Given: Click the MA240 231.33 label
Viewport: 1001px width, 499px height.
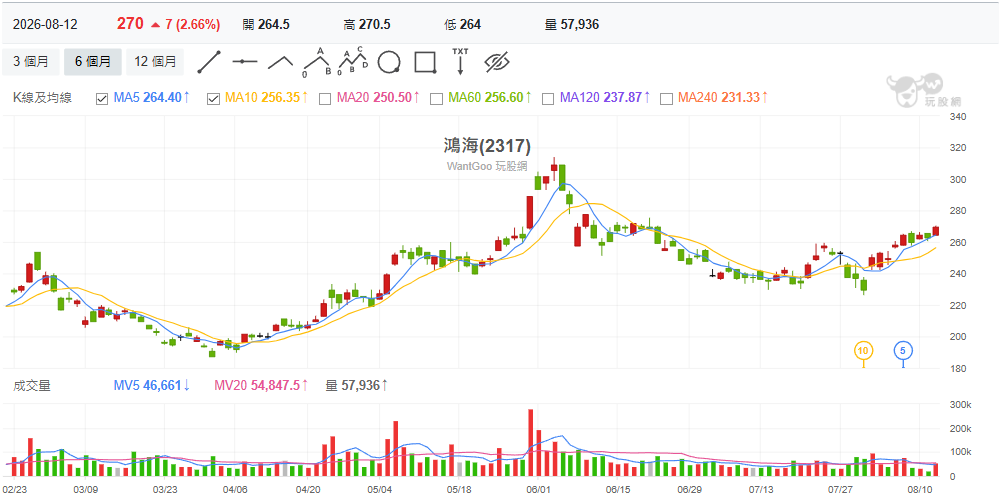Looking at the screenshot, I should tap(723, 98).
